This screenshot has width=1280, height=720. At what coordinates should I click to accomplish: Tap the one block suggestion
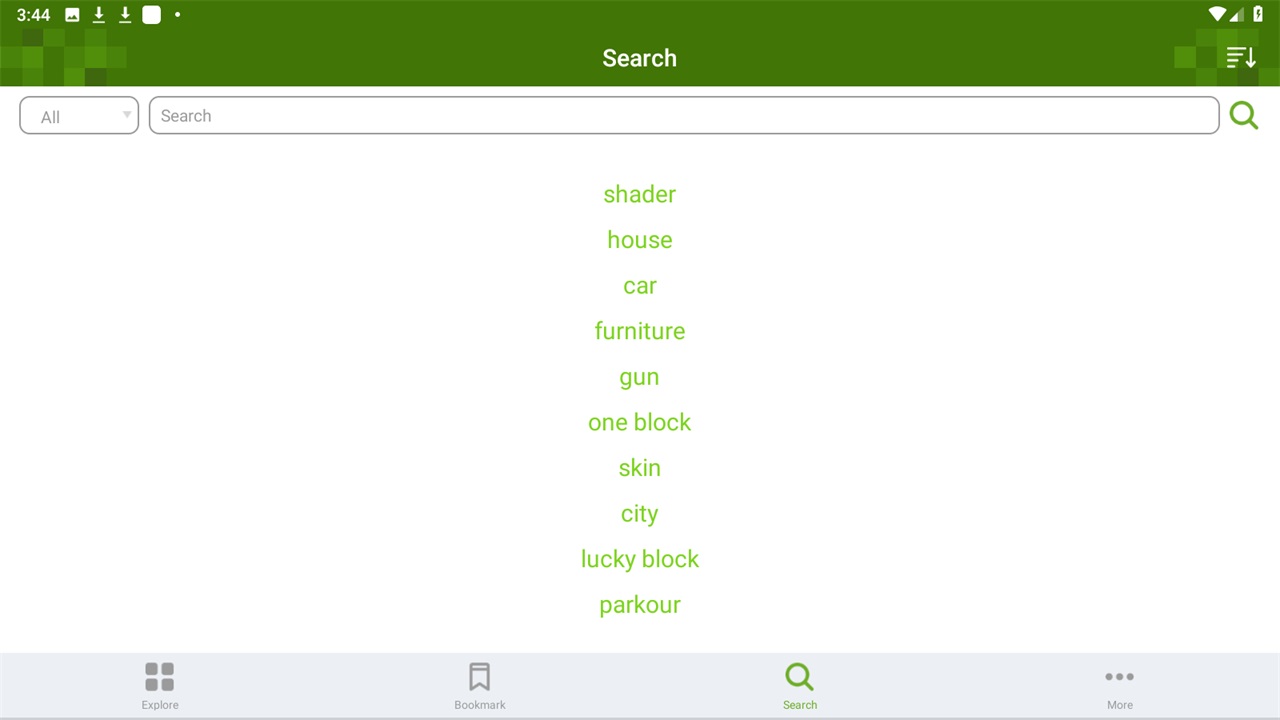pos(640,422)
